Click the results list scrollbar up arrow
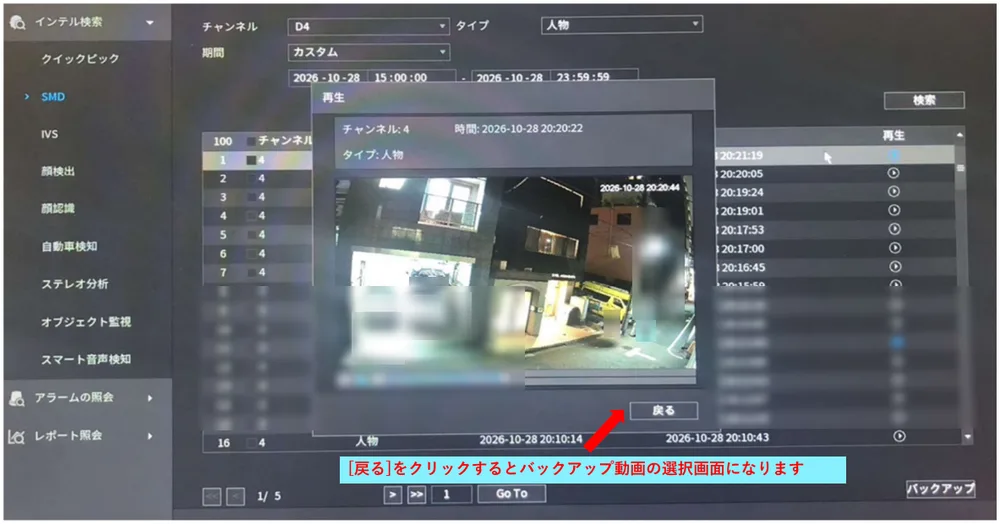Viewport: 1000px width, 524px height. pyautogui.click(x=960, y=135)
